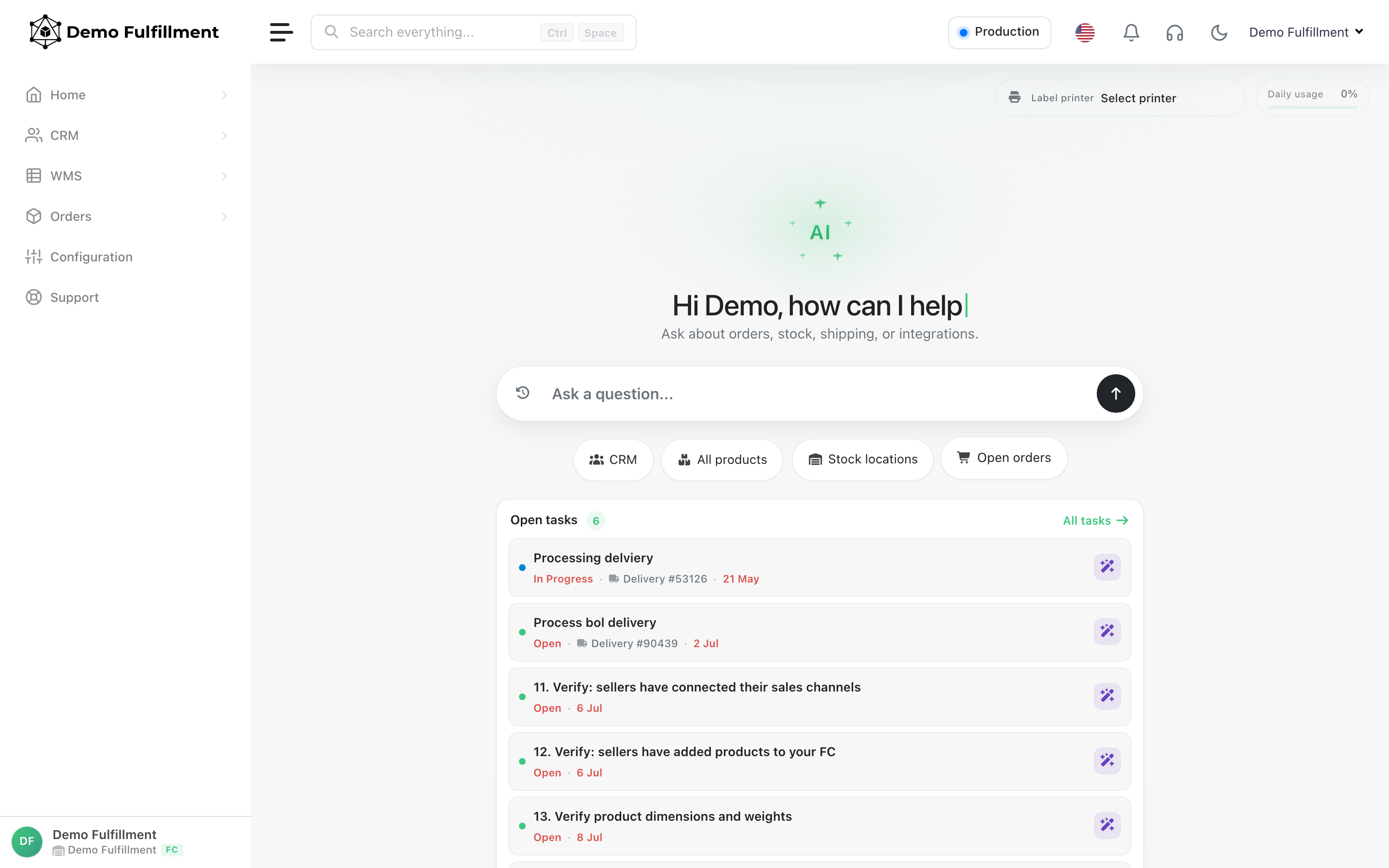
Task: Click the All products quick action chip
Action: tap(722, 459)
